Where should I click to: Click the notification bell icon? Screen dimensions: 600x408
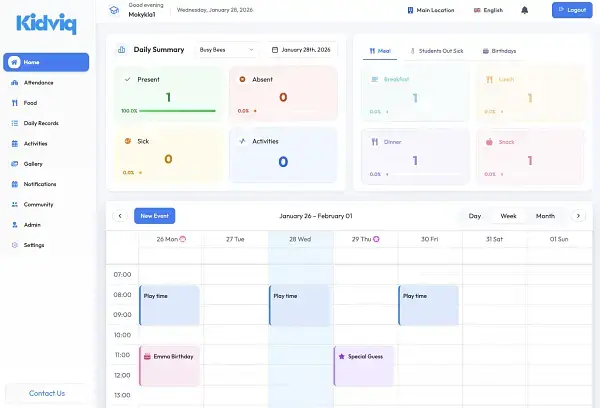click(525, 10)
